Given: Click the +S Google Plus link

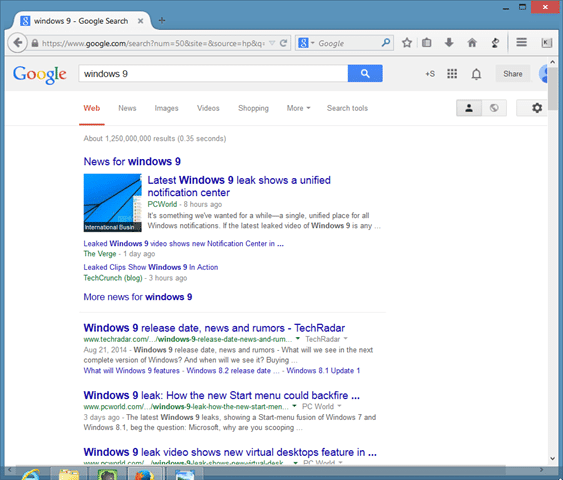Looking at the screenshot, I should (x=430, y=74).
